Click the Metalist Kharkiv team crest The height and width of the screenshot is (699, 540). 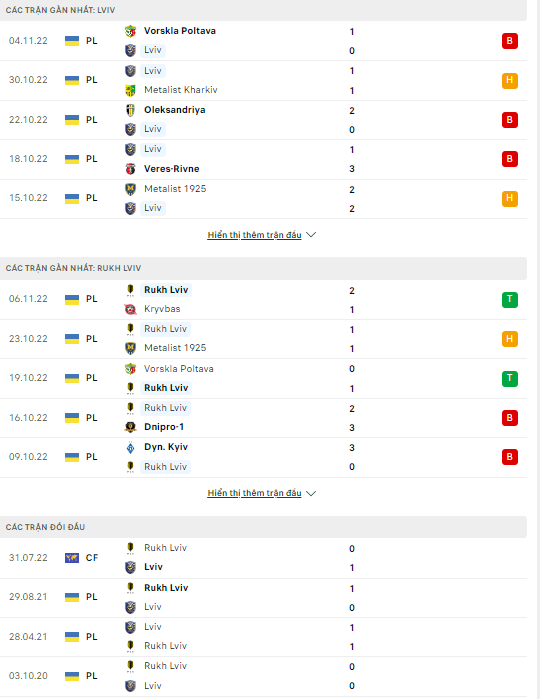pyautogui.click(x=130, y=90)
